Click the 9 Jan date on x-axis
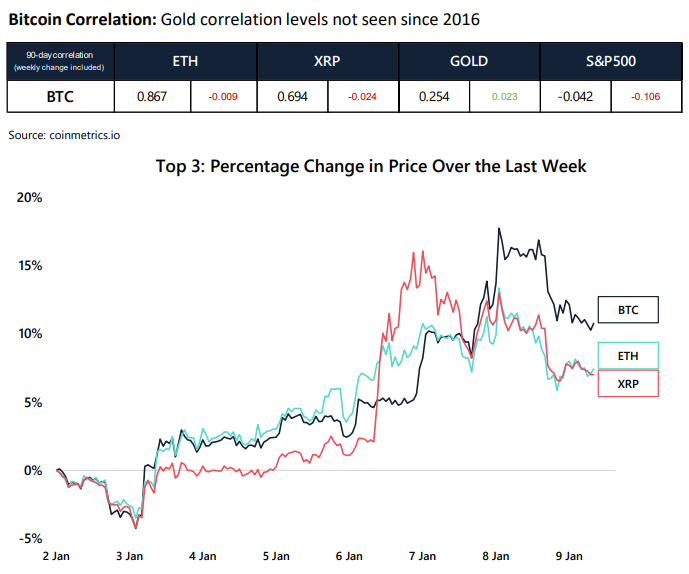Viewport: 689px width, 574px height. pyautogui.click(x=569, y=555)
